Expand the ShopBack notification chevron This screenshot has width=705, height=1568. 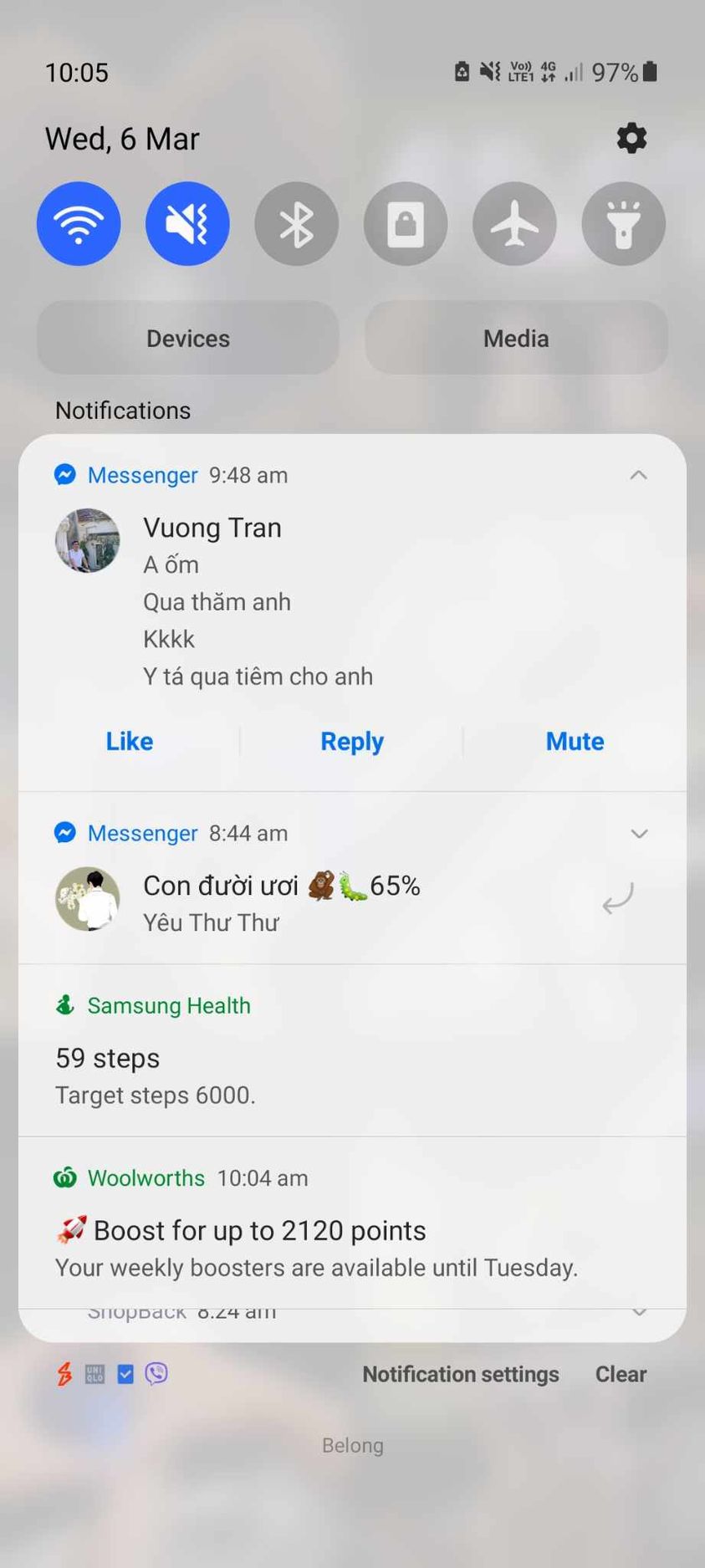(x=639, y=1312)
